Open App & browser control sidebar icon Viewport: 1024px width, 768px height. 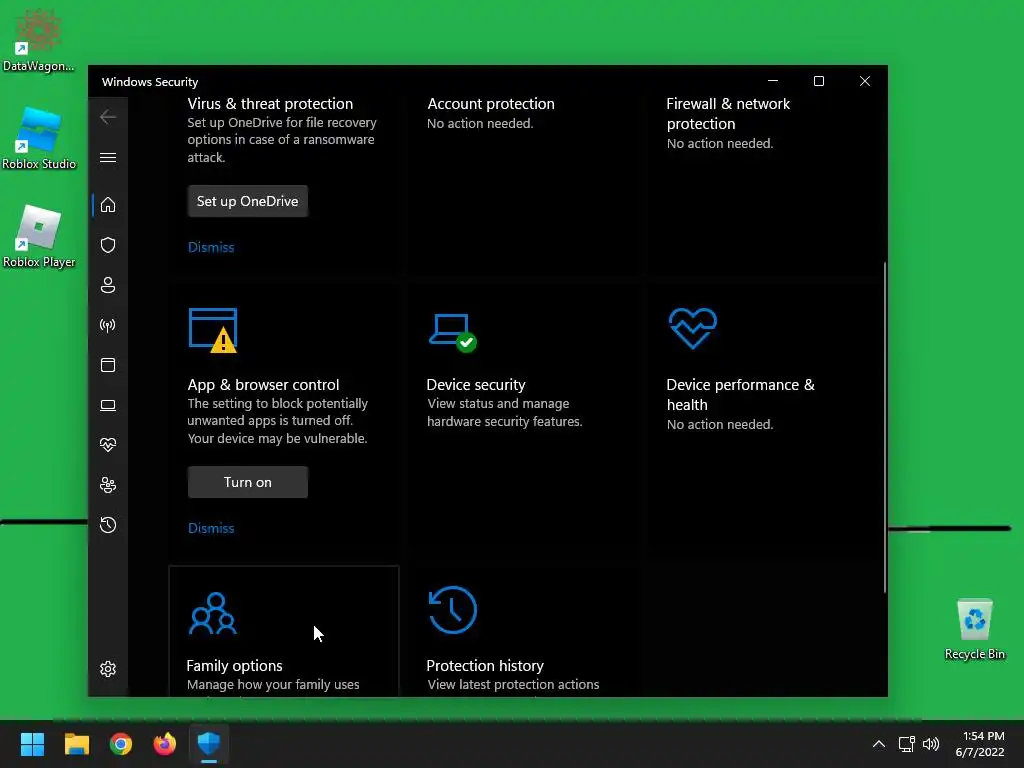[x=108, y=365]
